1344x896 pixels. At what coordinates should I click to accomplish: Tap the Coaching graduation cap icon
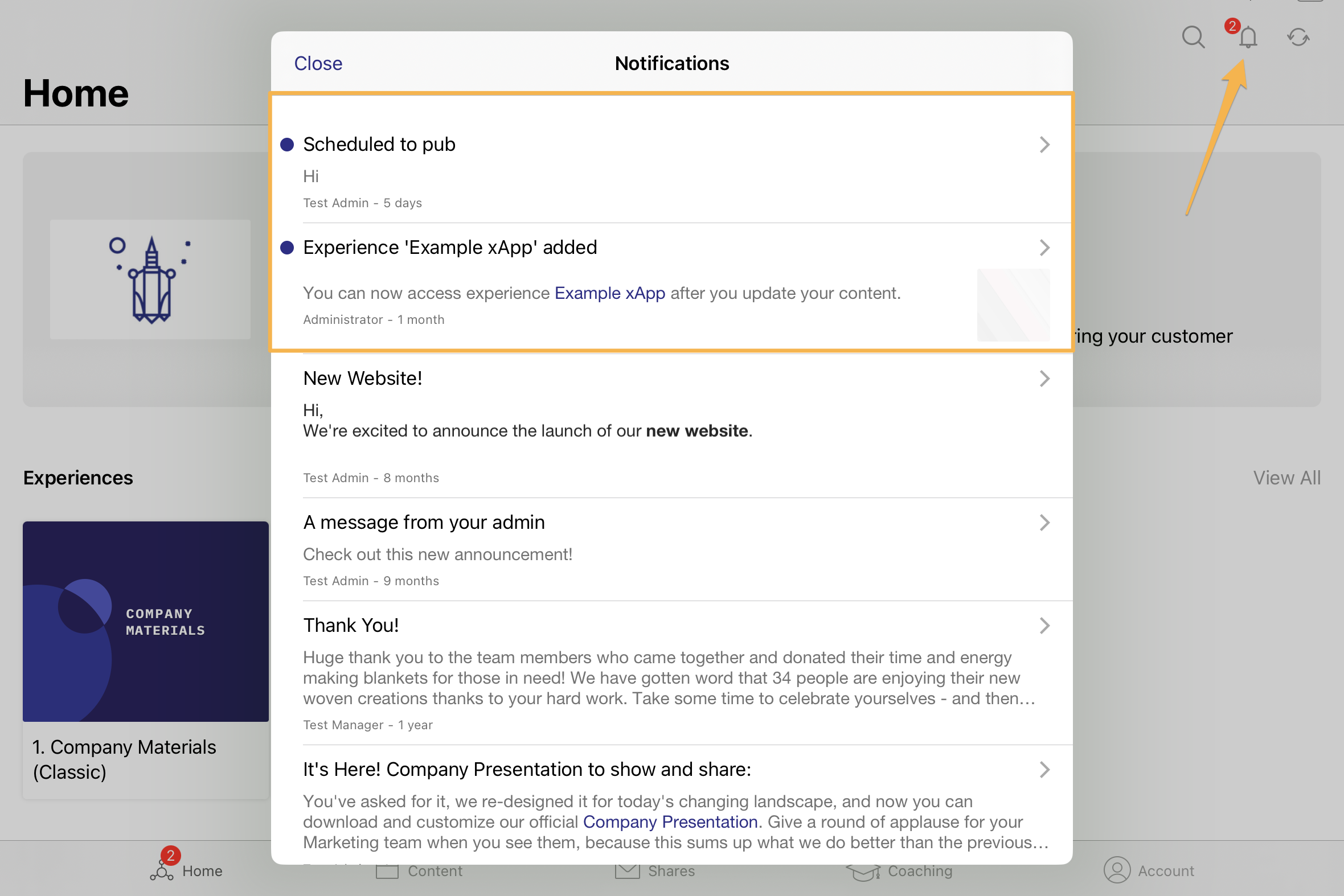(x=863, y=872)
